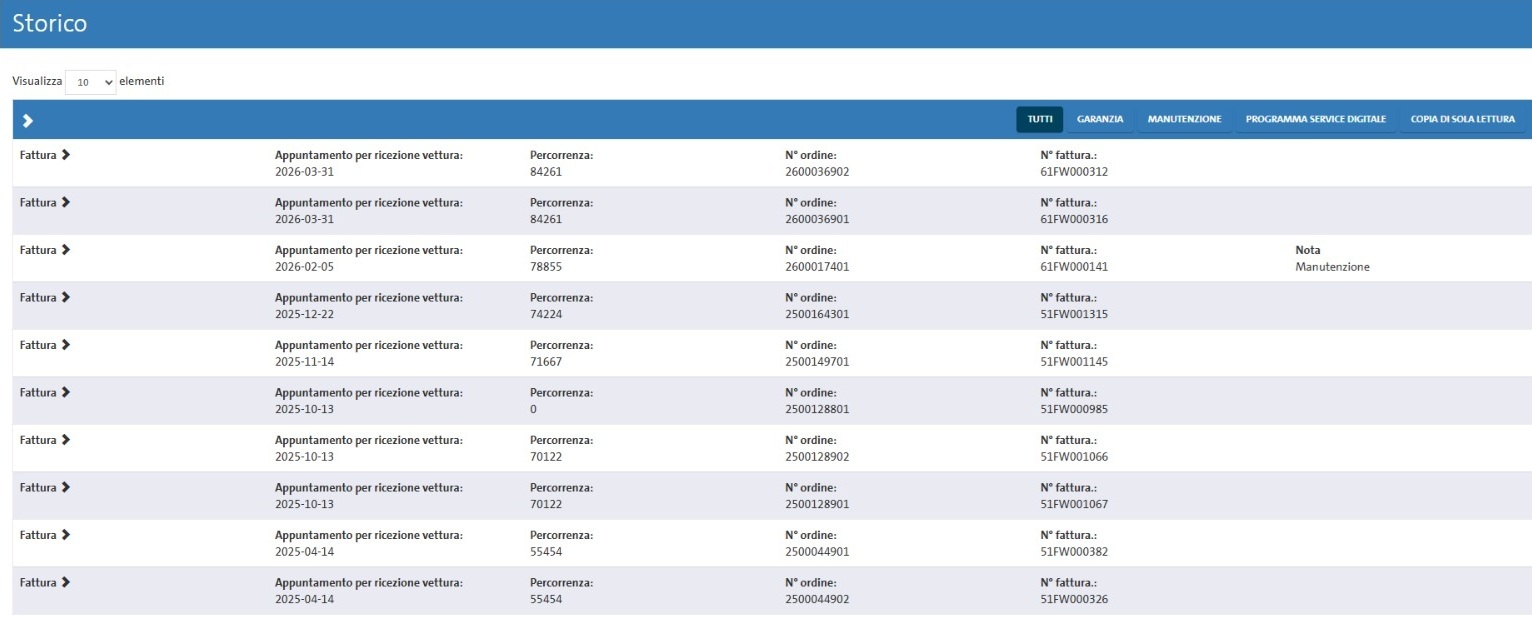Open Fattura arrow for invoice 51FW001145
Viewport: 1532px width, 623px height.
pos(66,345)
